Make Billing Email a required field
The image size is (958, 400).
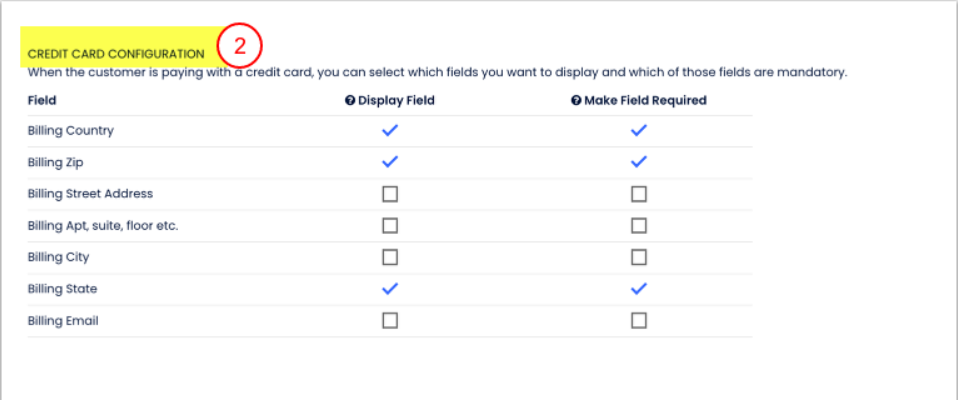(x=639, y=321)
